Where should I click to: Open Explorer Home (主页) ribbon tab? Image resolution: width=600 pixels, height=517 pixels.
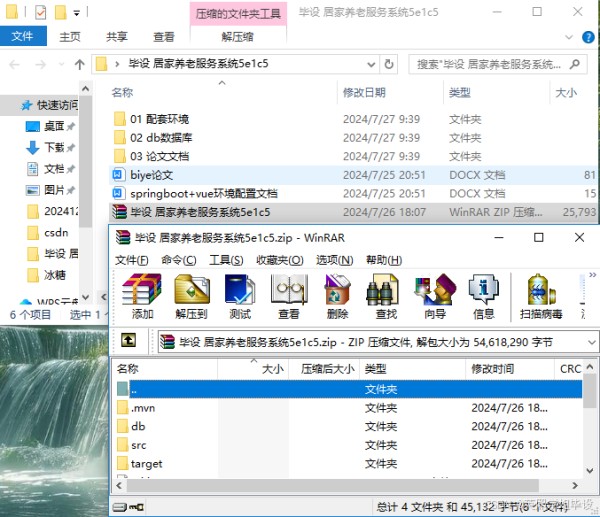(x=70, y=37)
